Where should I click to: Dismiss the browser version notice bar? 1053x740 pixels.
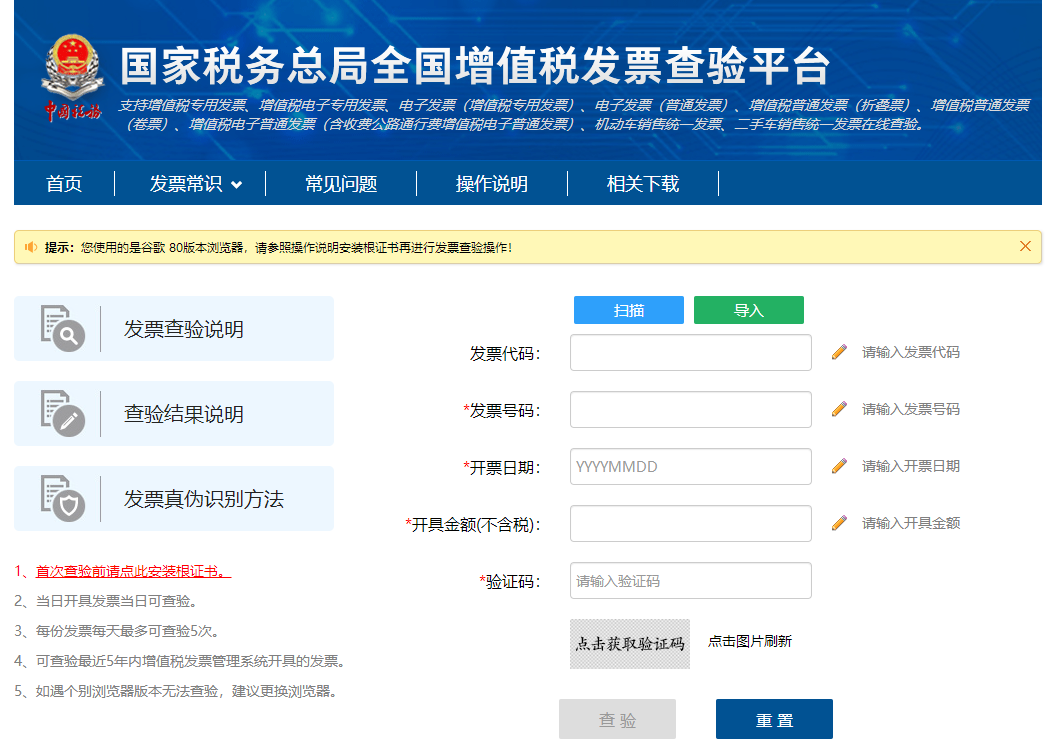(1024, 246)
